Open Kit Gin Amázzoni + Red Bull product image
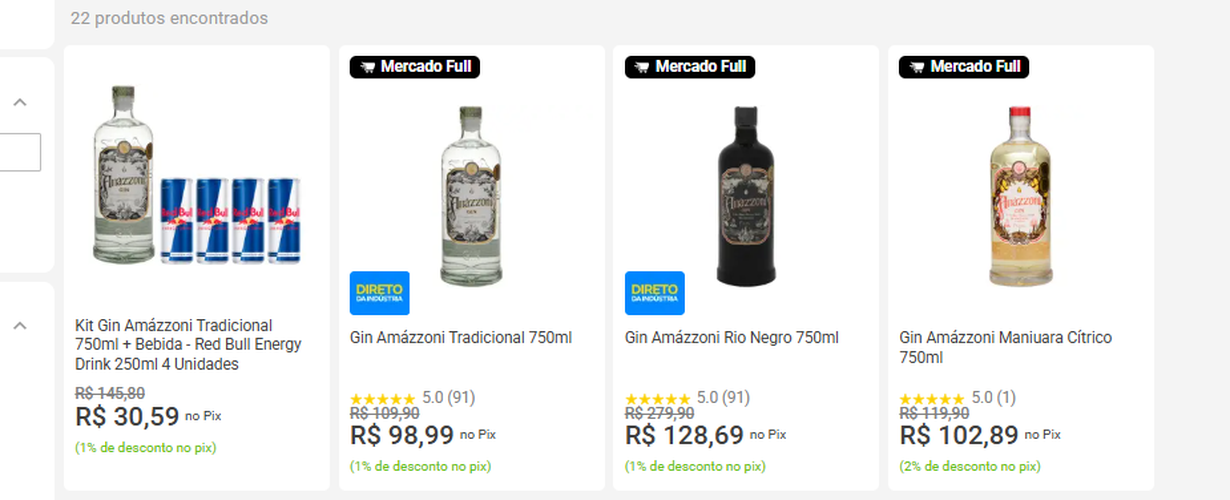 coord(196,176)
